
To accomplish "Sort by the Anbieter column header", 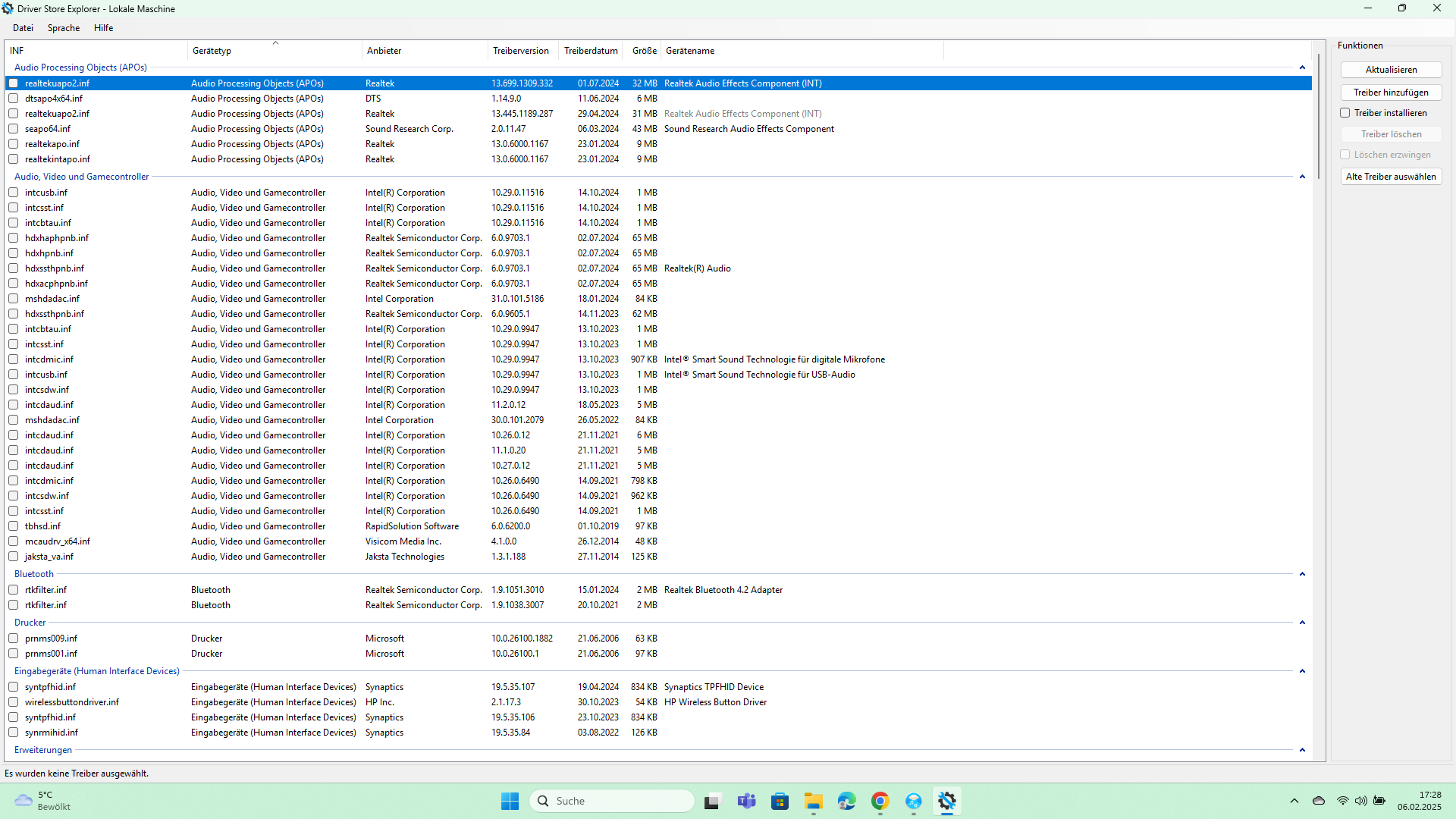I will 425,51.
